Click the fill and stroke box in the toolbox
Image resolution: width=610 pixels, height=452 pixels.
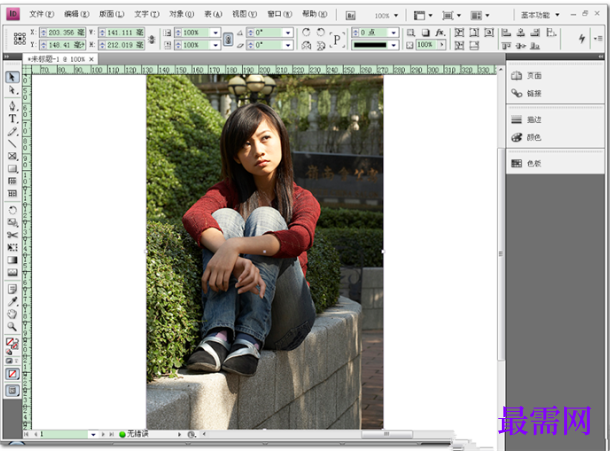pyautogui.click(x=12, y=345)
